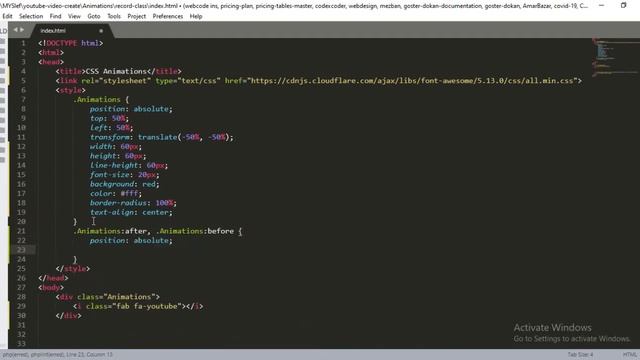Click 'background: red;' line
Image resolution: width=640 pixels, height=360 pixels.
pos(124,184)
